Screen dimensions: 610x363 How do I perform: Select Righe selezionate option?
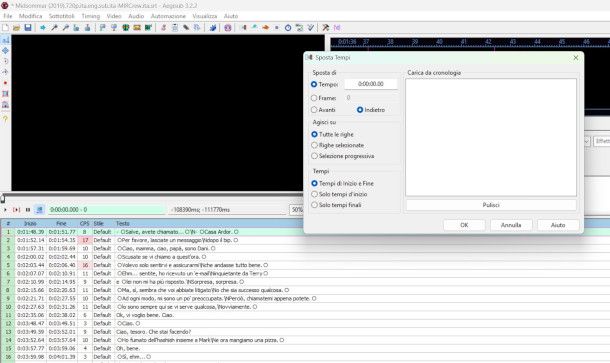coord(314,145)
